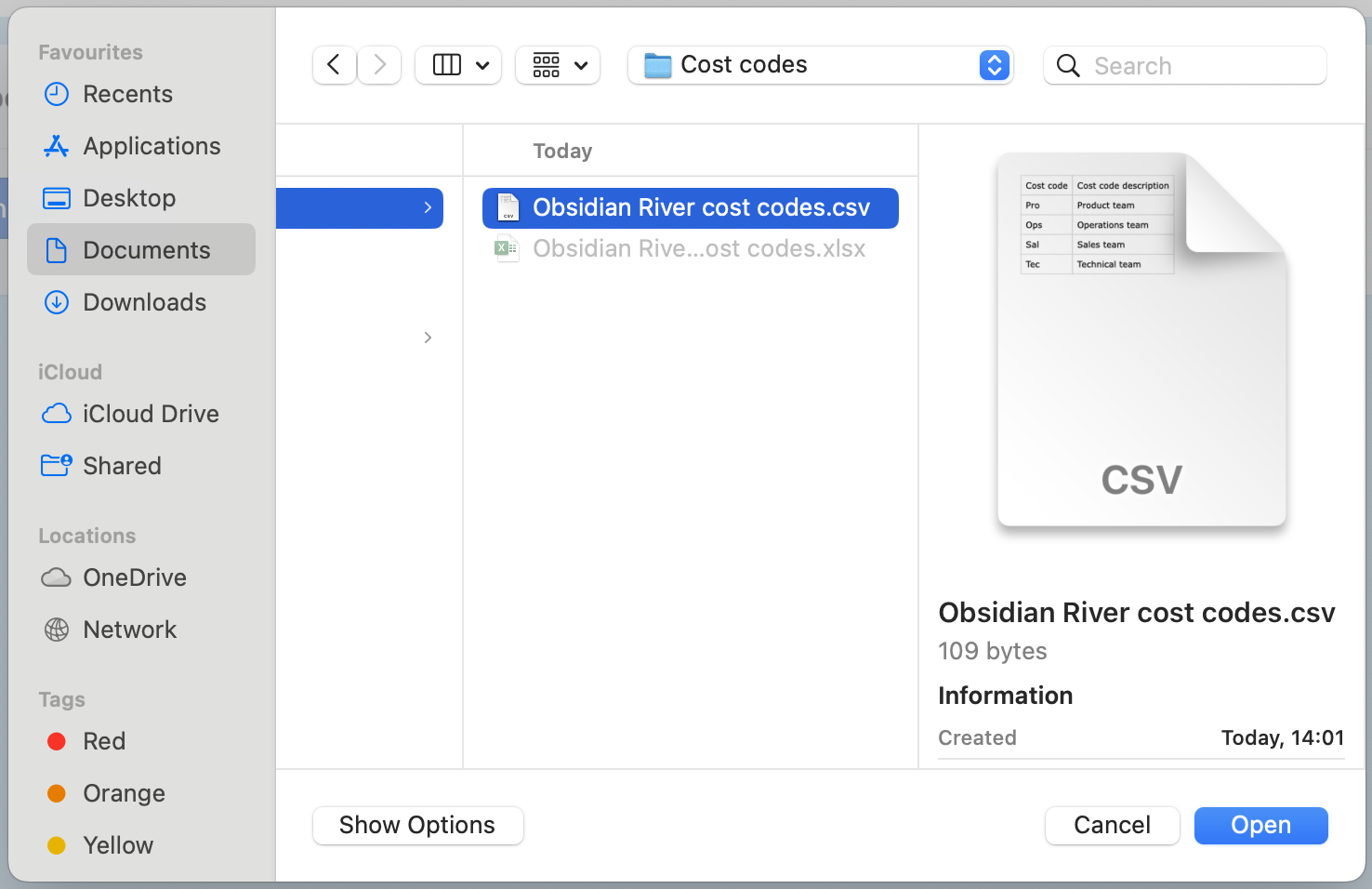Click the Show Options button
The height and width of the screenshot is (889, 1372).
[417, 826]
